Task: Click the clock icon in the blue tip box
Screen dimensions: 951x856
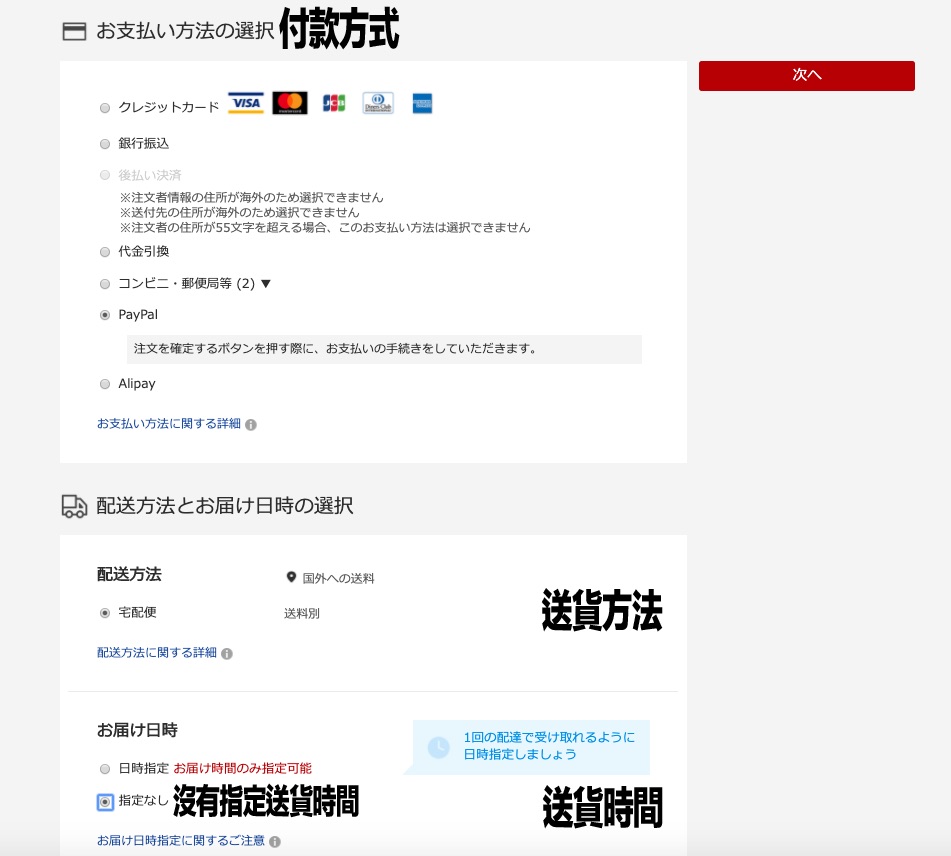Action: point(439,747)
